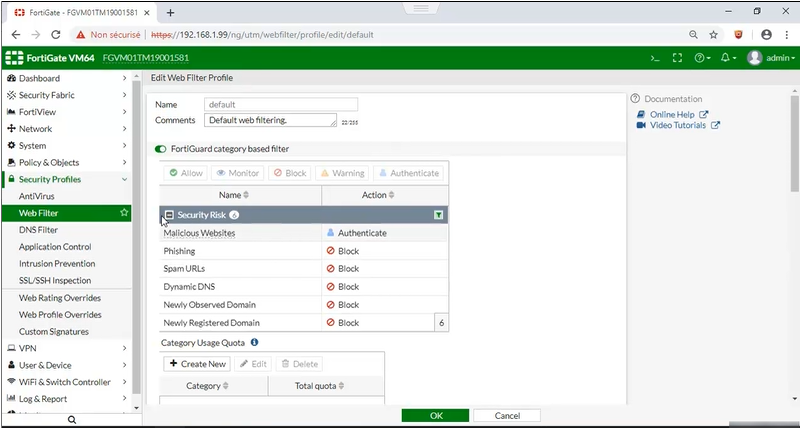The image size is (801, 429).
Task: Favorite Web Filter with star icon
Action: pyautogui.click(x=124, y=213)
